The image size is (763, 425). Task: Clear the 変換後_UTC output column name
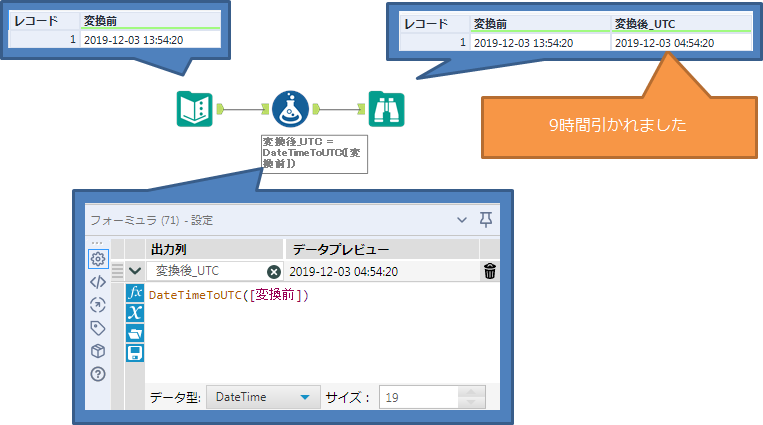[274, 272]
